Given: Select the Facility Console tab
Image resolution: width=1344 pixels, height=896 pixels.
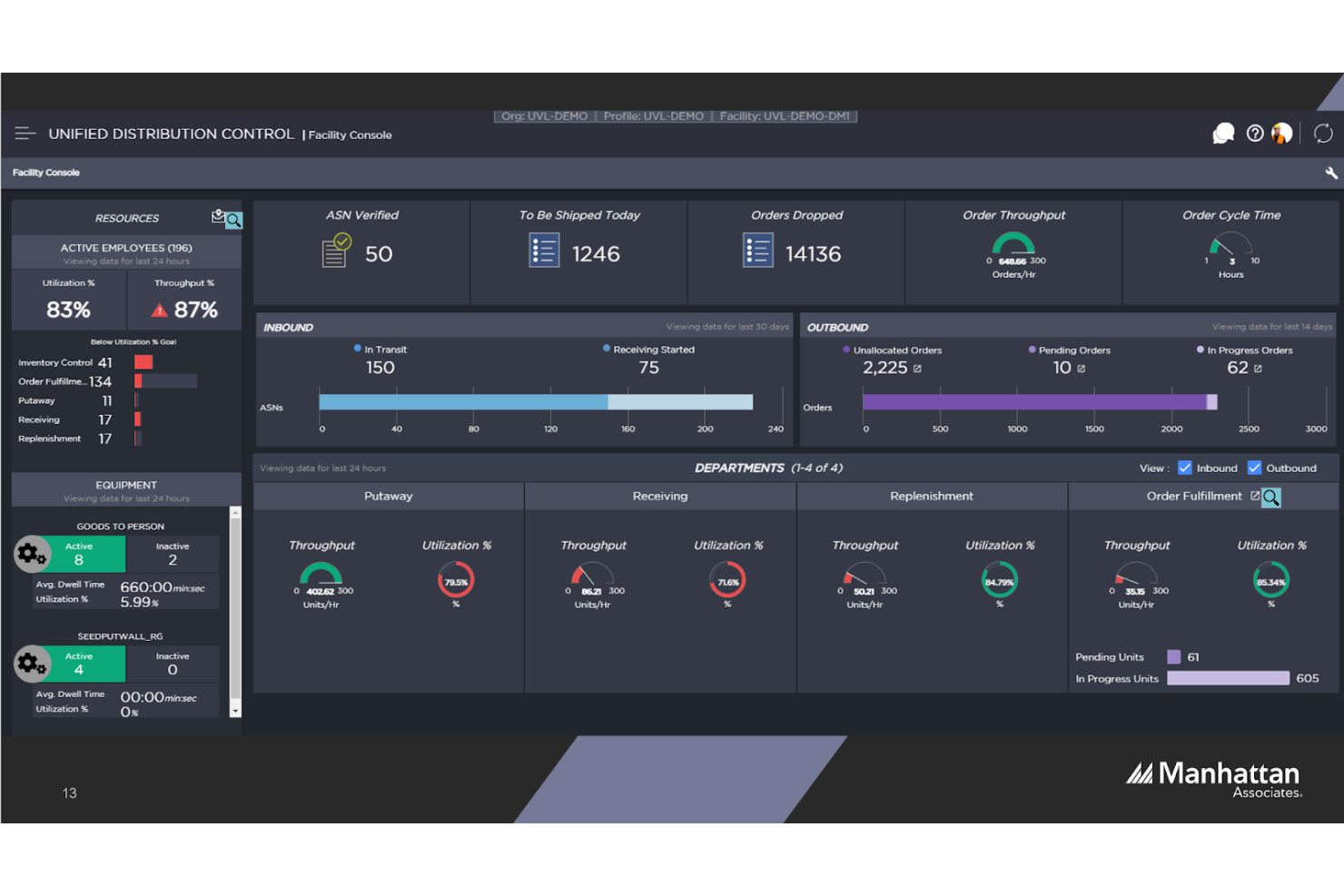Looking at the screenshot, I should pos(45,172).
